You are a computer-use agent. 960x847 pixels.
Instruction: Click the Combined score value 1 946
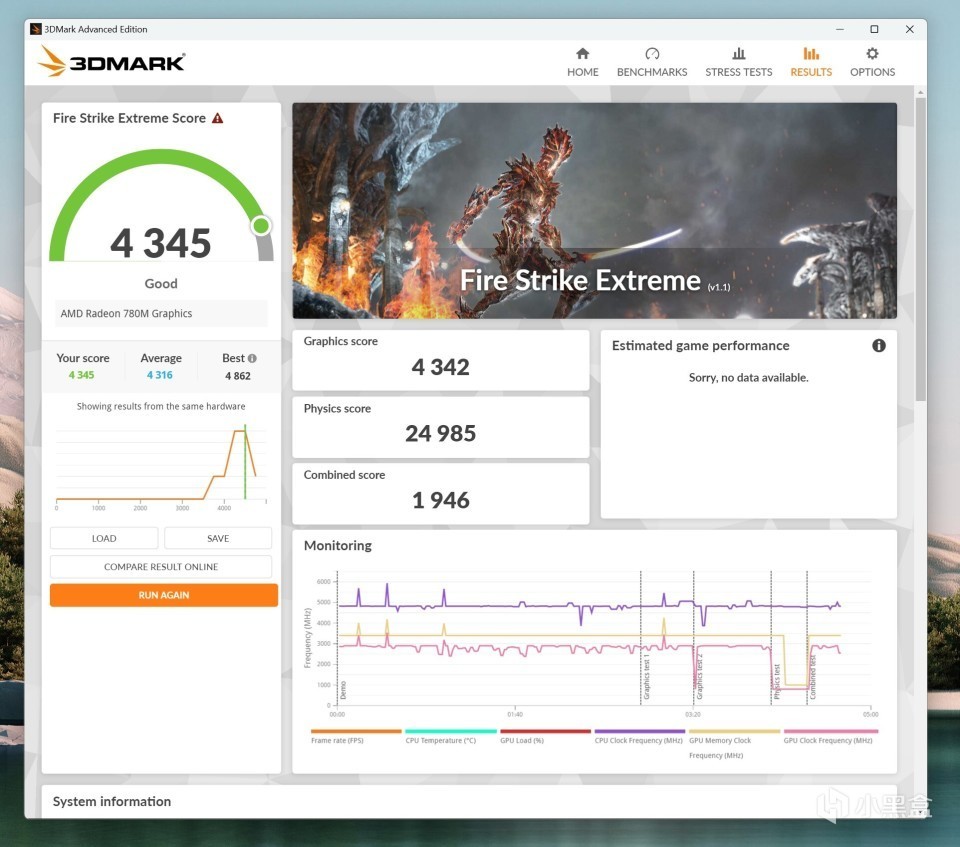(x=440, y=500)
